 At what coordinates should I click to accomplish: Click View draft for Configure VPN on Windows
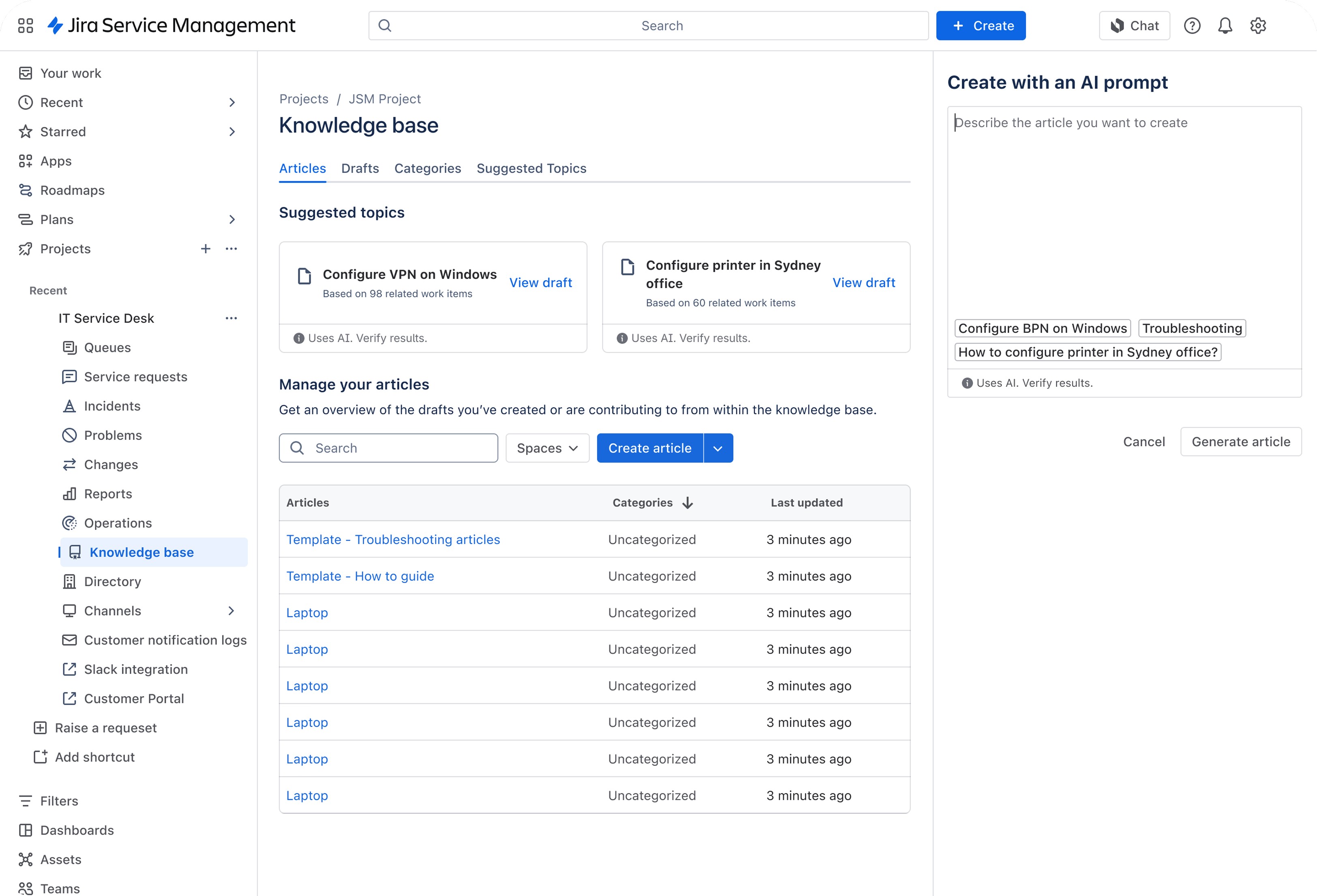click(x=540, y=283)
